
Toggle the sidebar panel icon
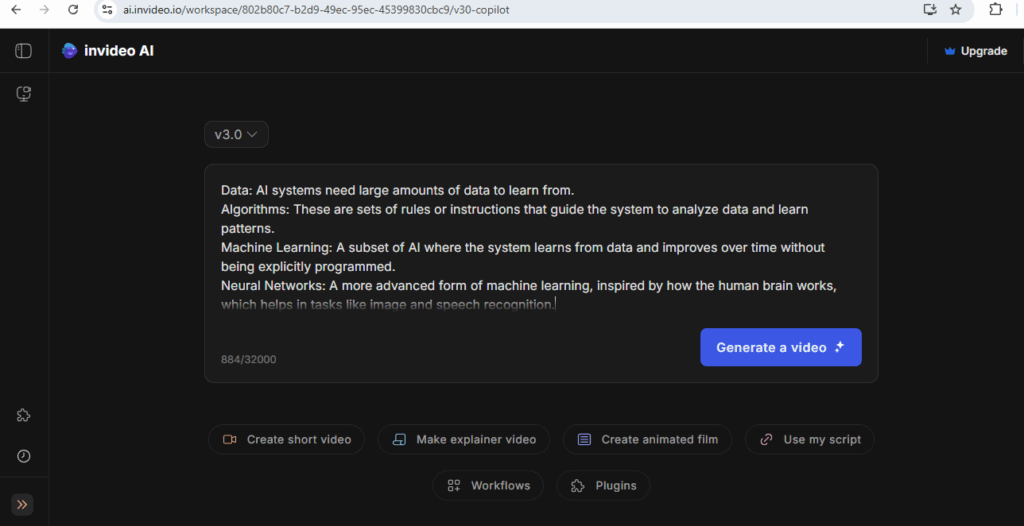coord(24,51)
